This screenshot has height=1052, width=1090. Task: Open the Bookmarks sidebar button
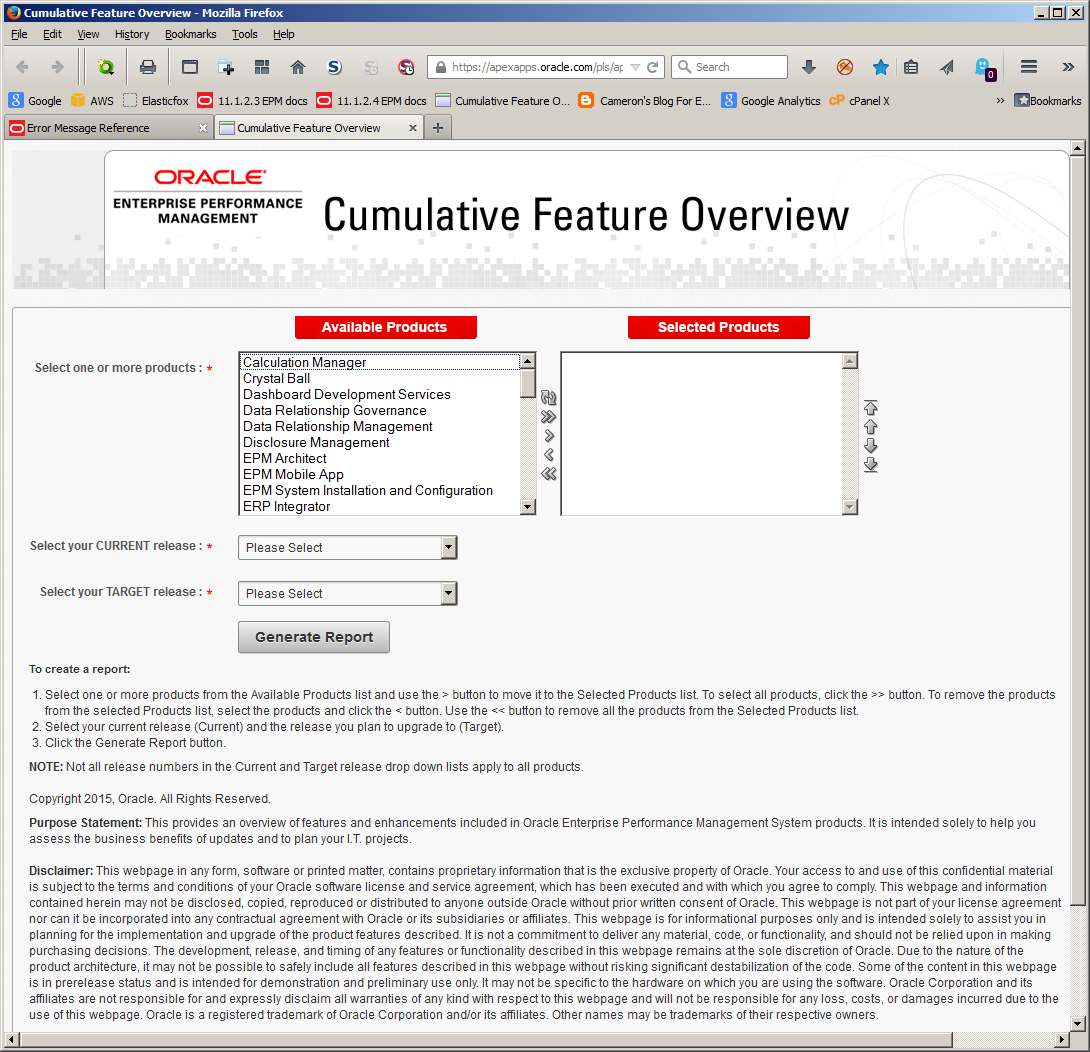click(x=1048, y=101)
